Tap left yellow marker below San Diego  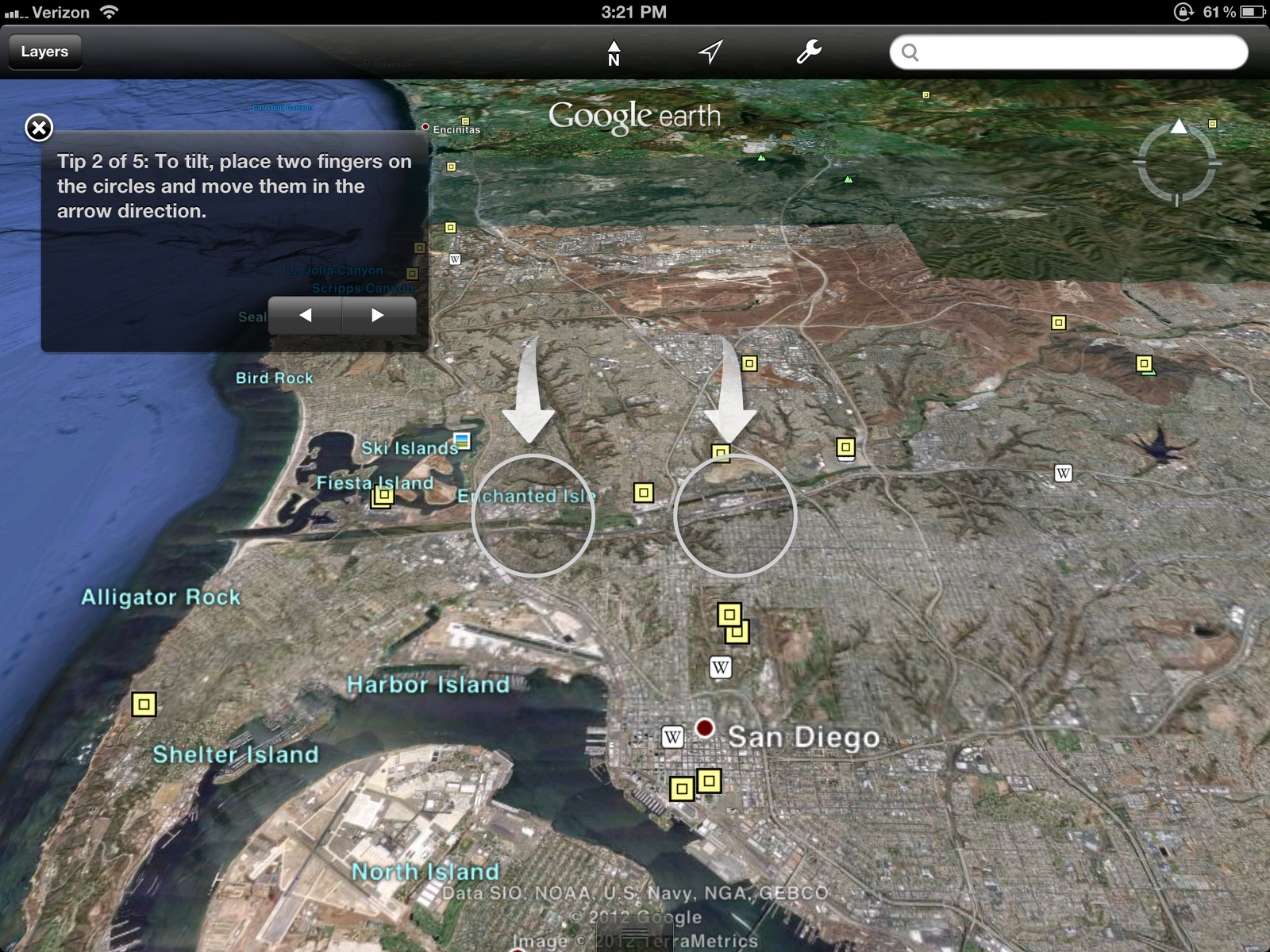click(682, 789)
